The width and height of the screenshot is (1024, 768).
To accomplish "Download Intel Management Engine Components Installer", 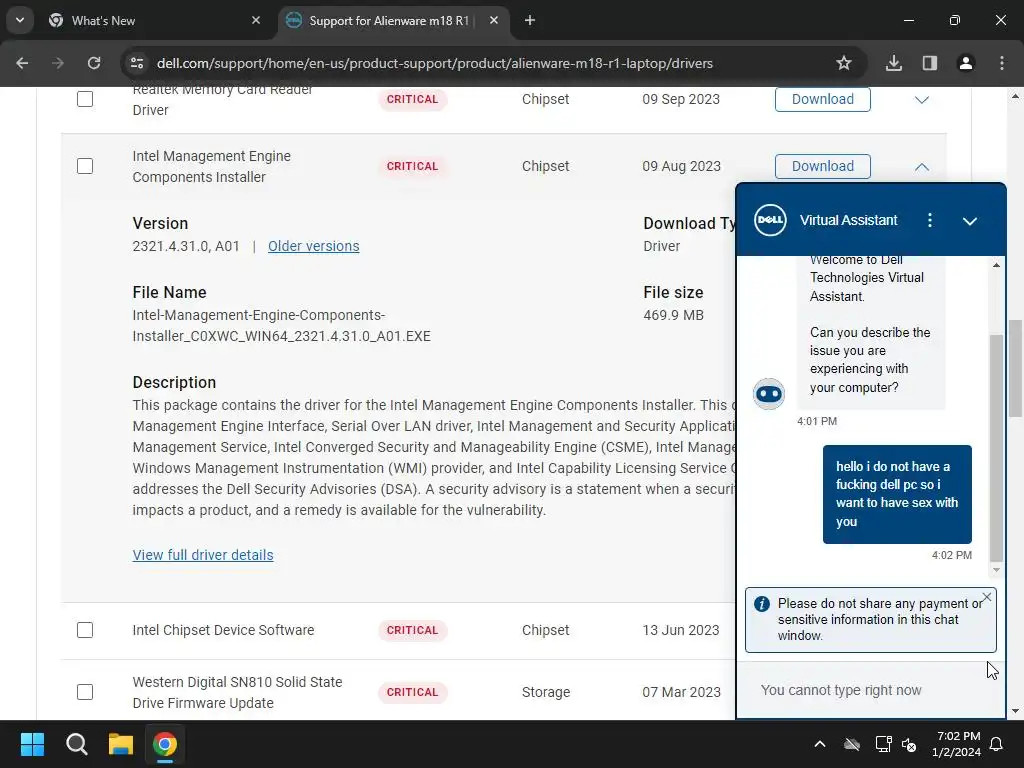I will pyautogui.click(x=822, y=166).
